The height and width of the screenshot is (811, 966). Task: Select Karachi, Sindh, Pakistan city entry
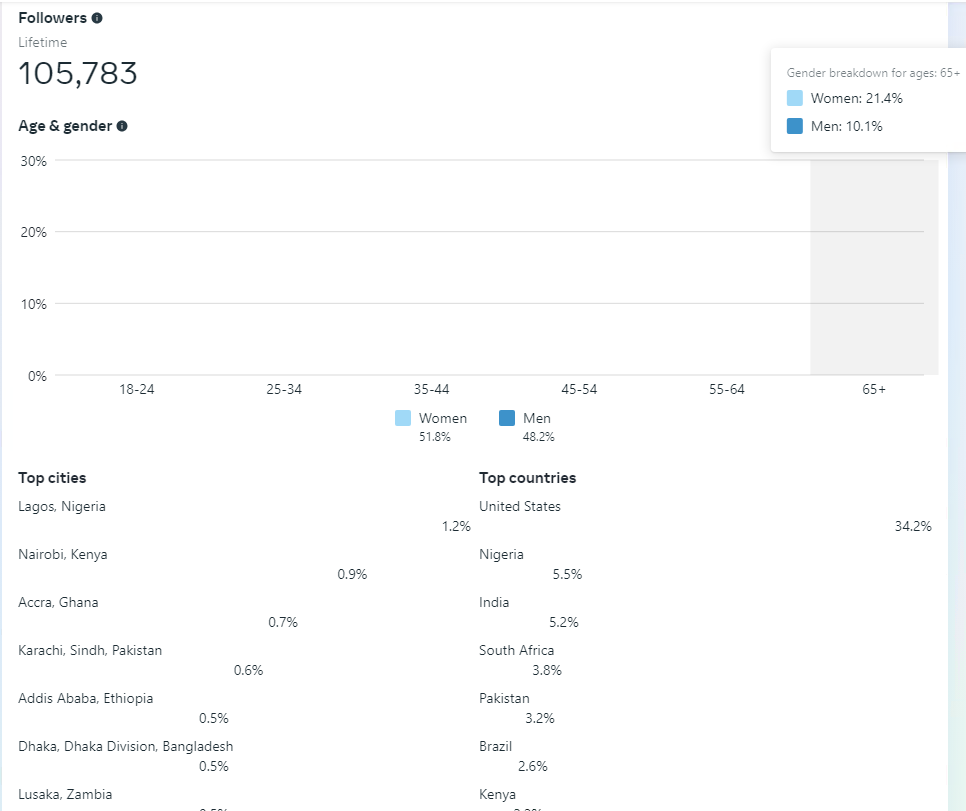pos(90,650)
